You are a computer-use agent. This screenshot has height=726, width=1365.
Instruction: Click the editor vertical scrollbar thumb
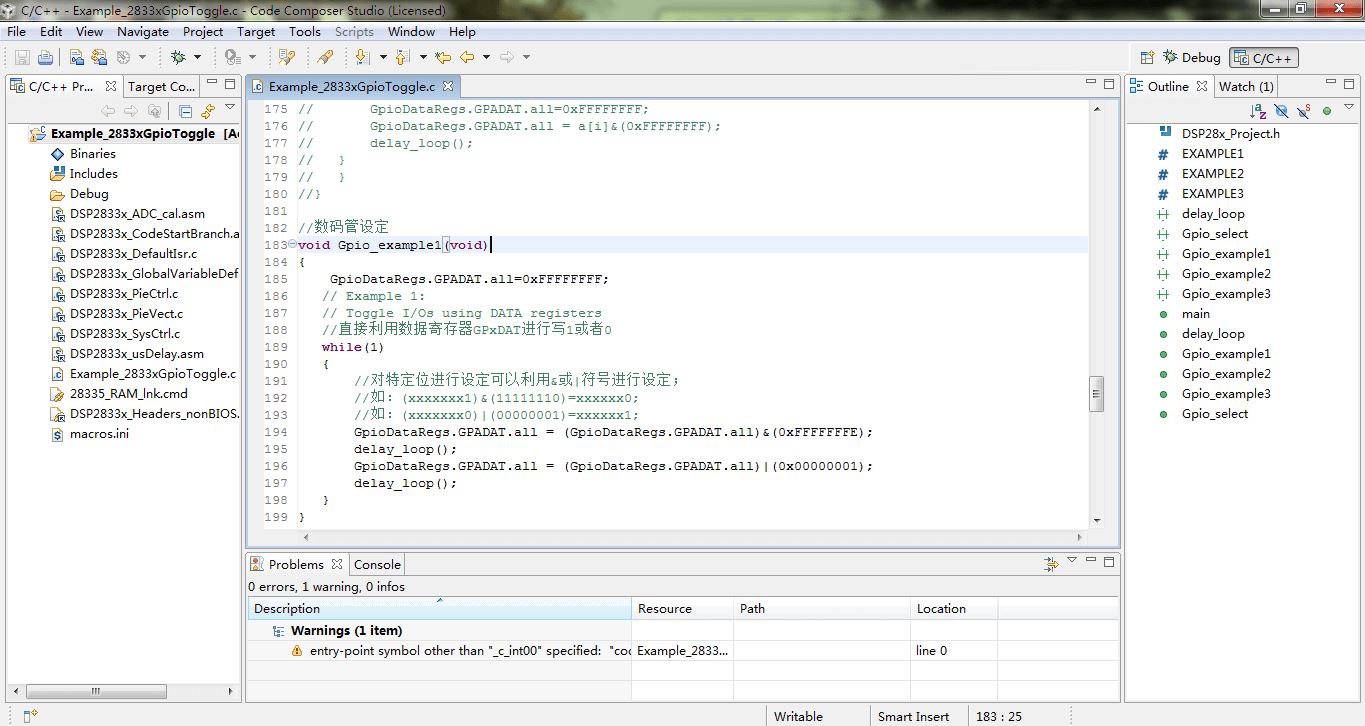click(1096, 393)
